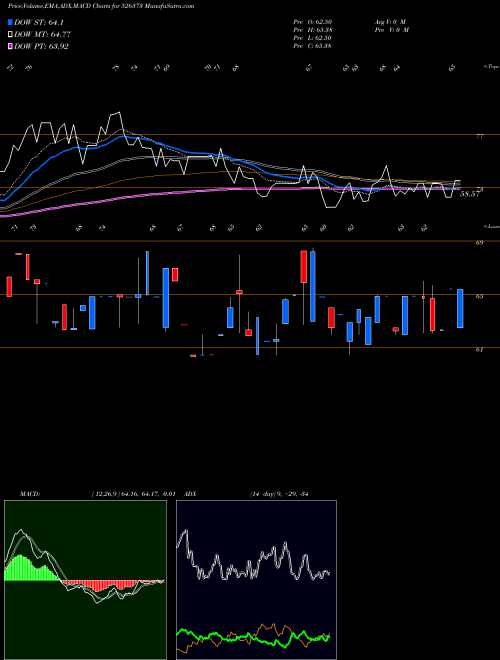Click the chart title mentioning MunafaSutra.com
The width and height of the screenshot is (500, 660).
(x=101, y=7)
